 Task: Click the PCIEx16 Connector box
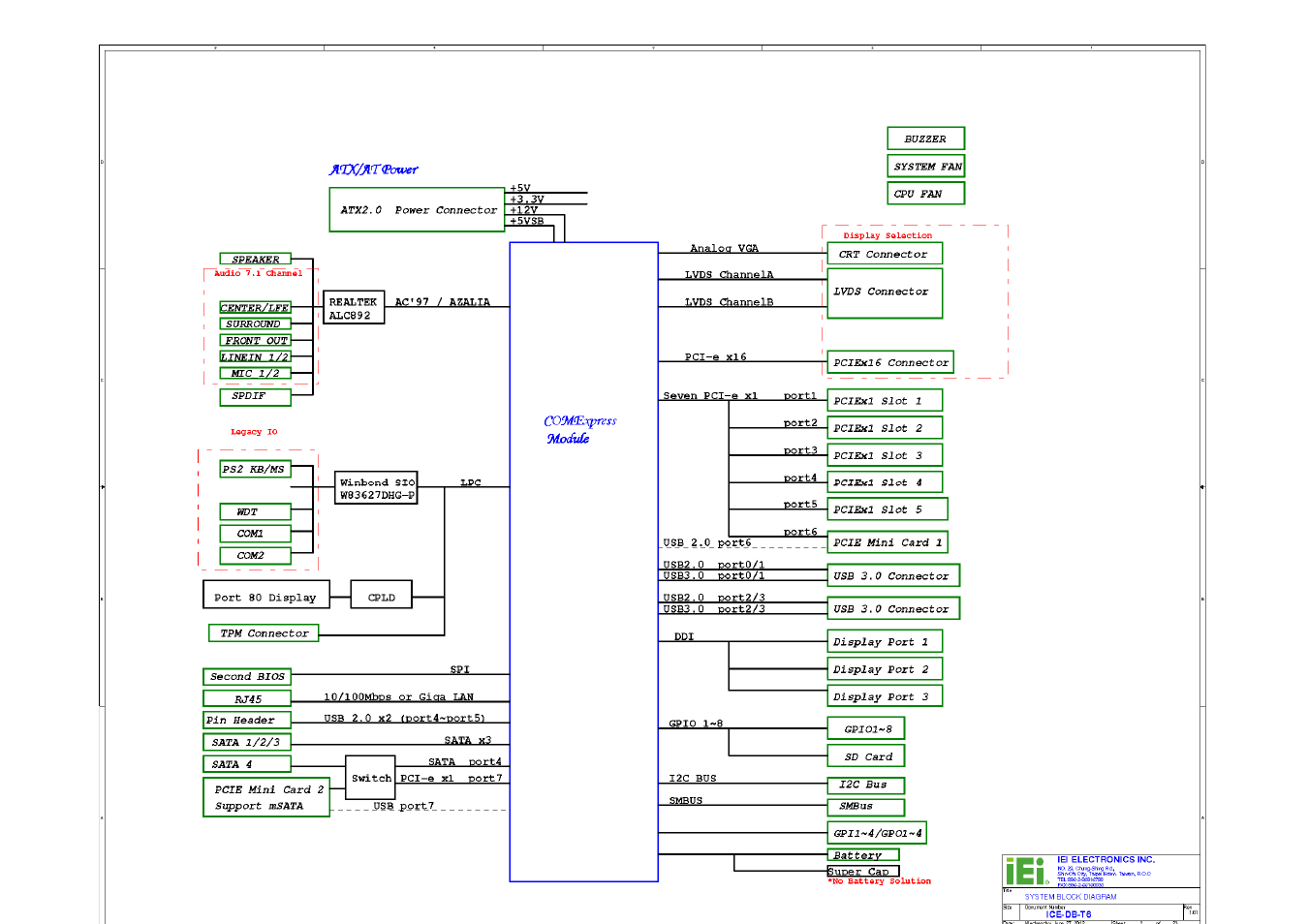[890, 362]
